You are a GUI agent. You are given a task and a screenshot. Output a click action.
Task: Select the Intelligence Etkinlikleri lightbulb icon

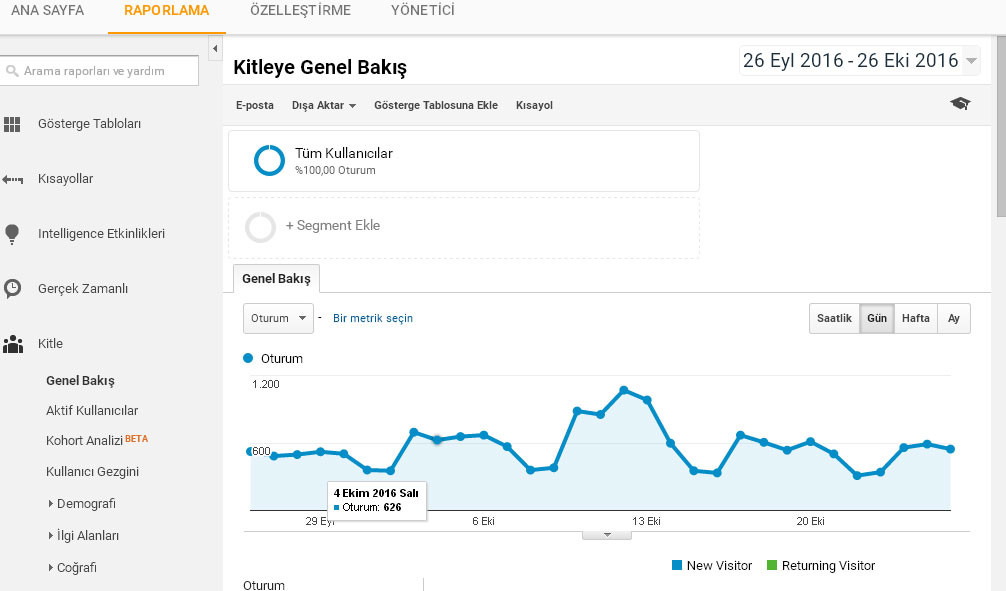pos(12,234)
